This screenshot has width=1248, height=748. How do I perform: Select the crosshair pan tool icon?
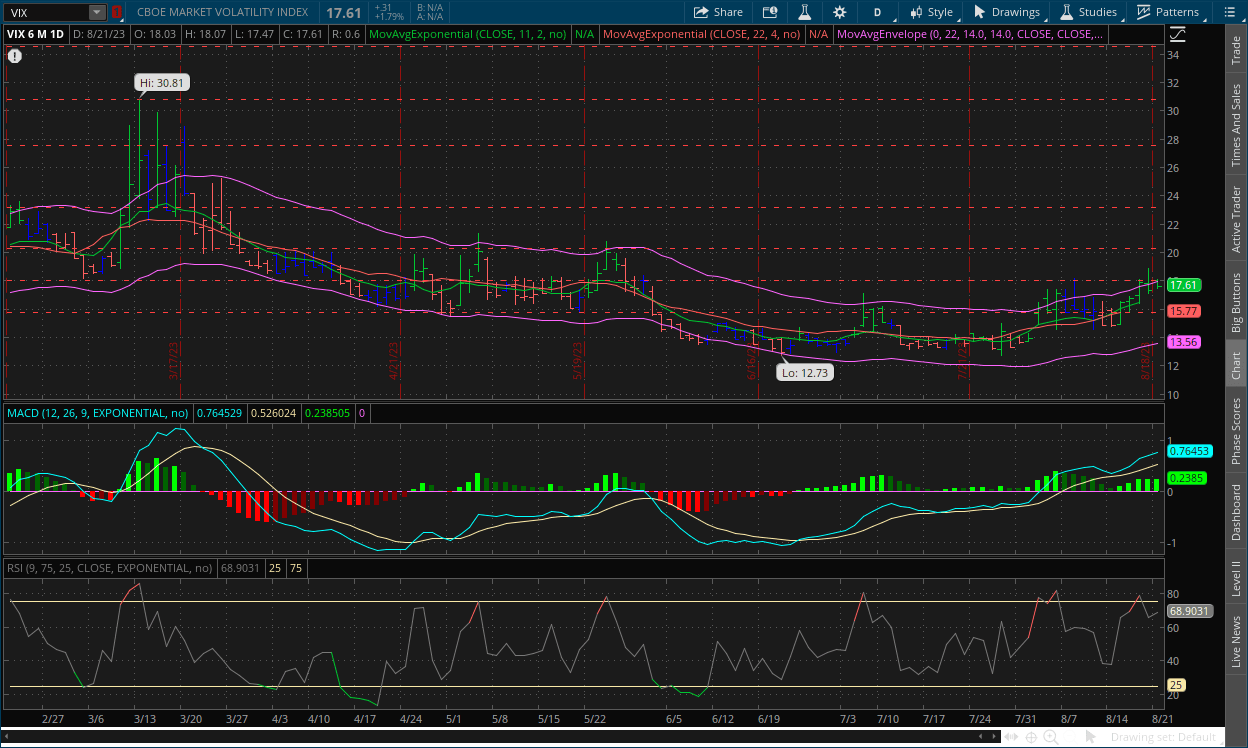click(1032, 737)
